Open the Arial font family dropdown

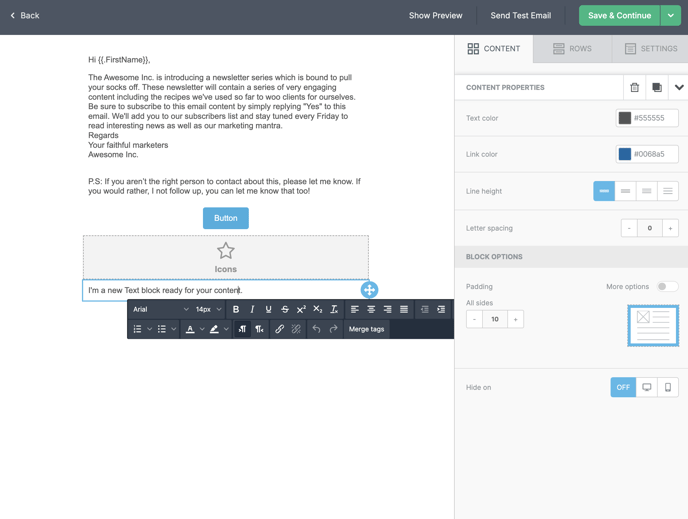click(161, 309)
